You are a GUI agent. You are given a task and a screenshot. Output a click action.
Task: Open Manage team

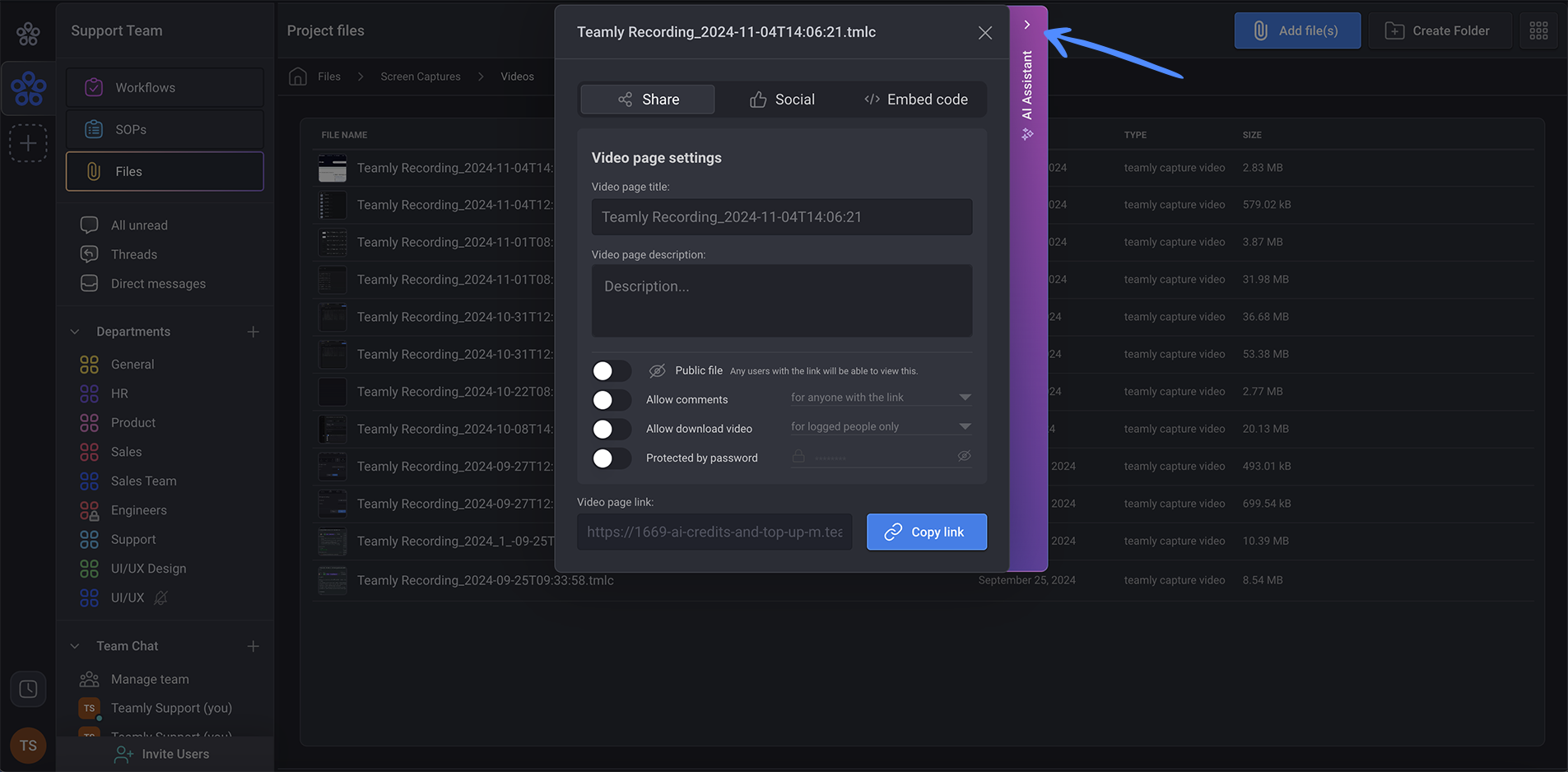pos(149,679)
